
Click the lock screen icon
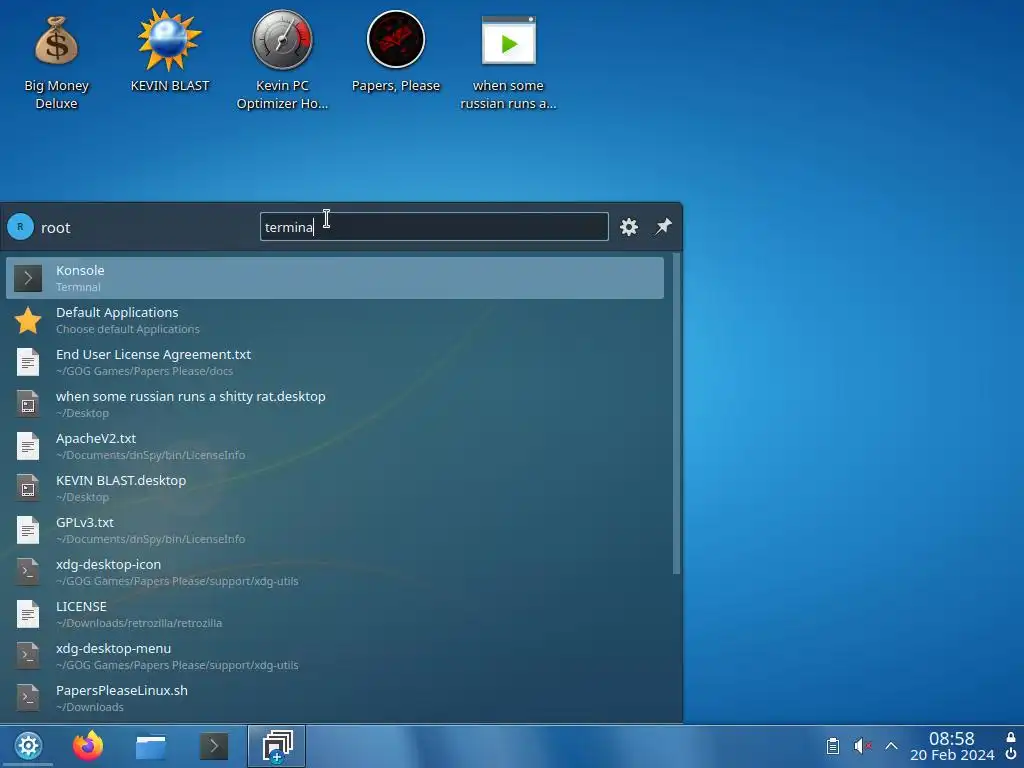point(1011,737)
